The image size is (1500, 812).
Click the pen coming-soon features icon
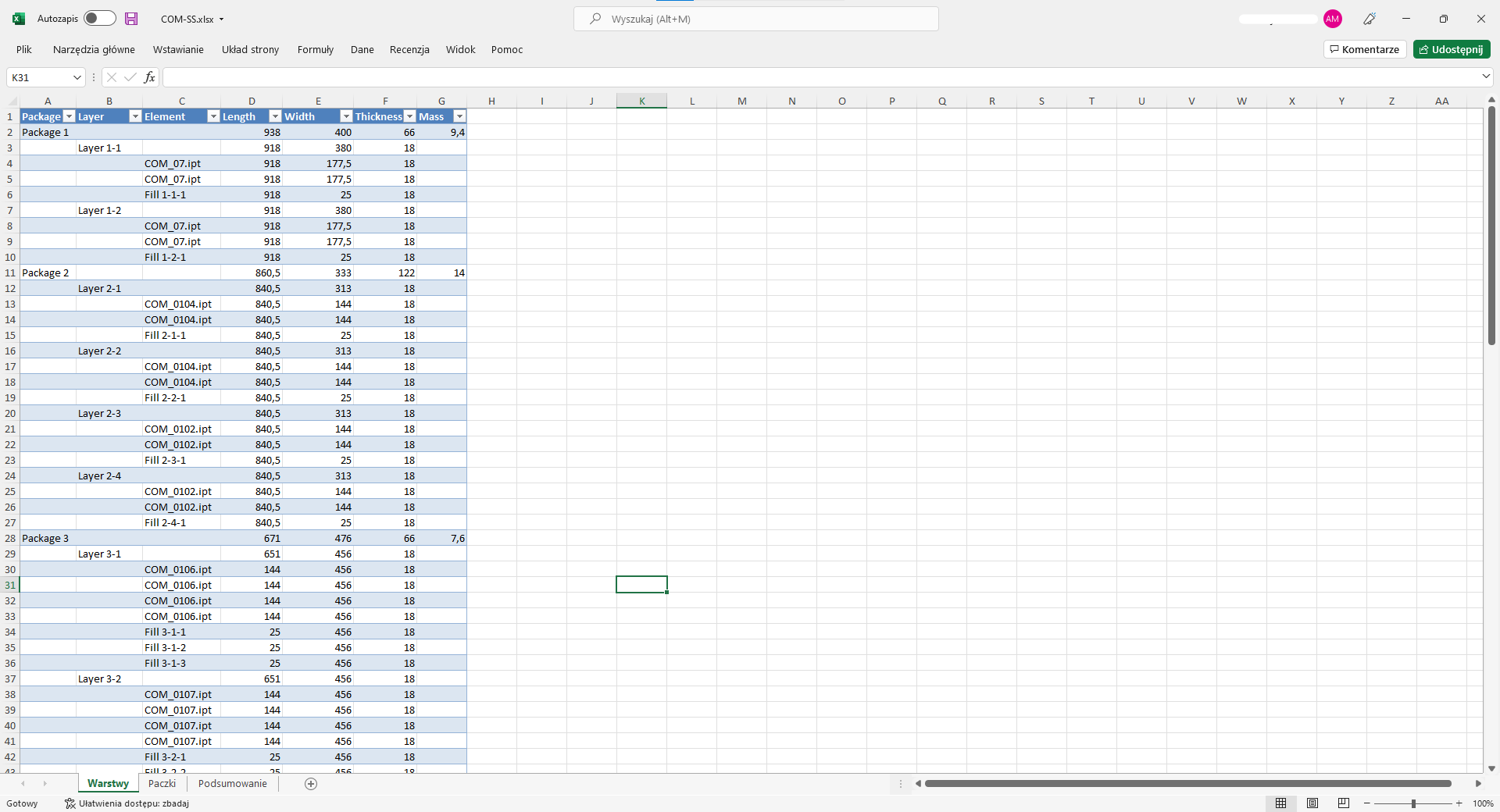(1370, 19)
